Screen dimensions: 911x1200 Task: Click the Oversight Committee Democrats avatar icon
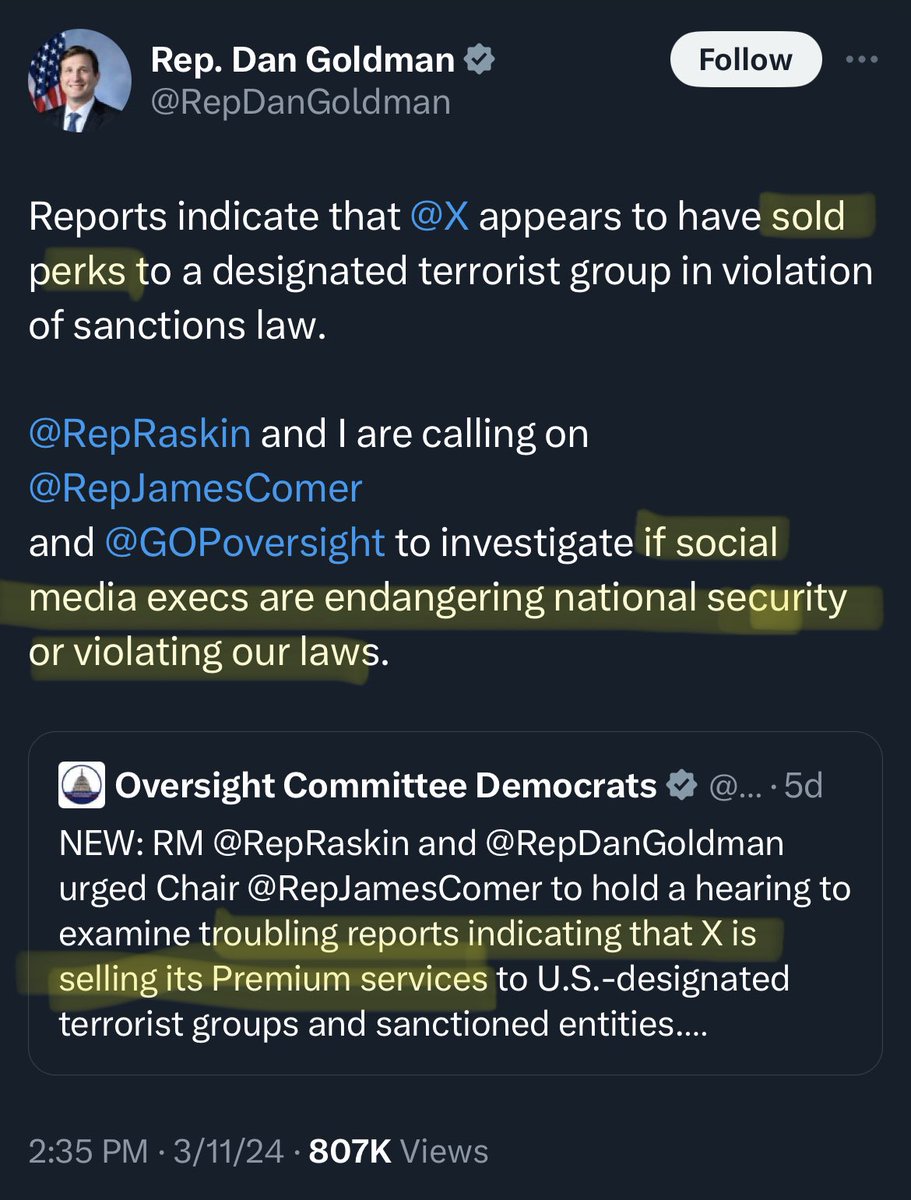pyautogui.click(x=80, y=785)
